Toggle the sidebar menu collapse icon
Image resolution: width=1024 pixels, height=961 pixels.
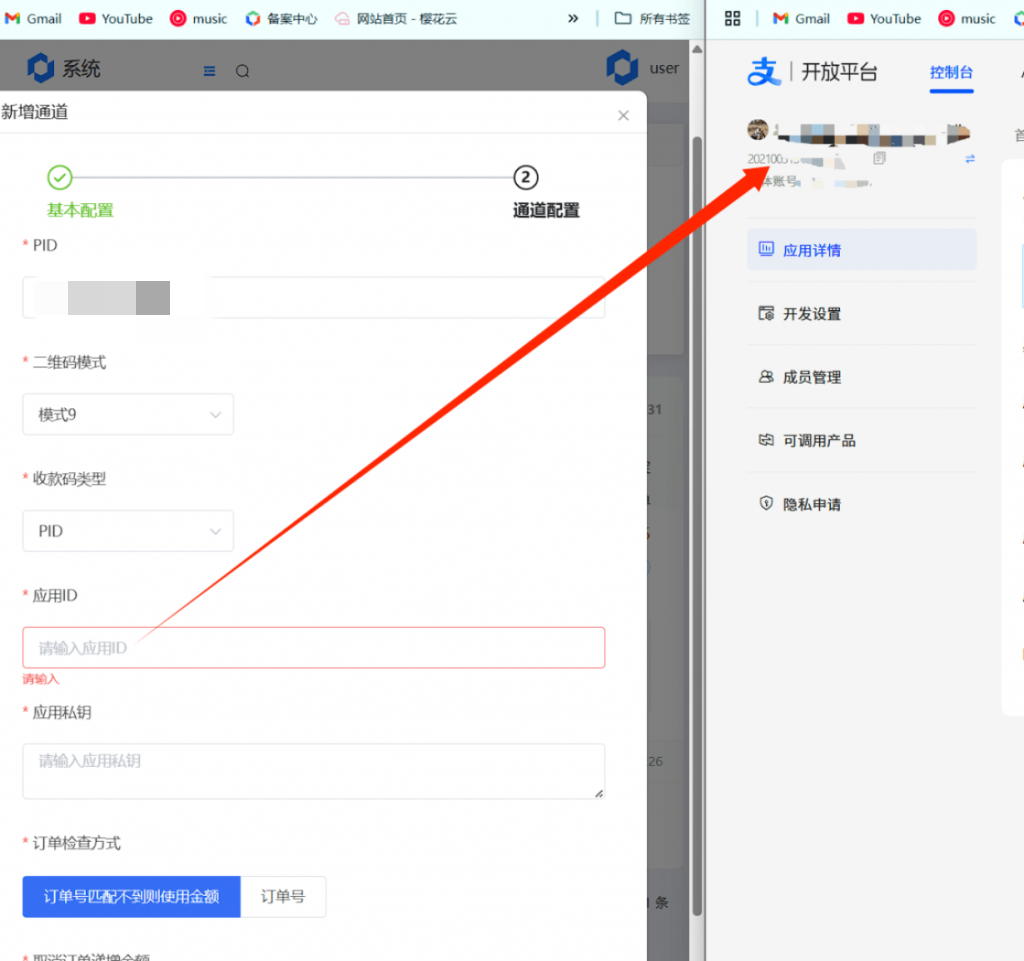209,71
